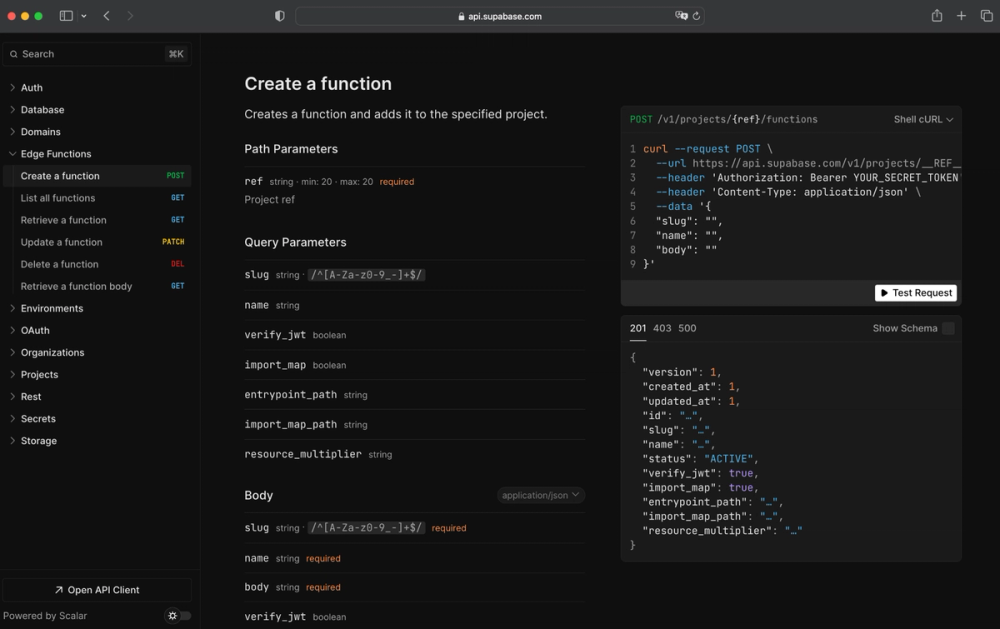Viewport: 1000px width, 629px height.
Task: Open the Shell cURL language dropdown
Action: 923,119
